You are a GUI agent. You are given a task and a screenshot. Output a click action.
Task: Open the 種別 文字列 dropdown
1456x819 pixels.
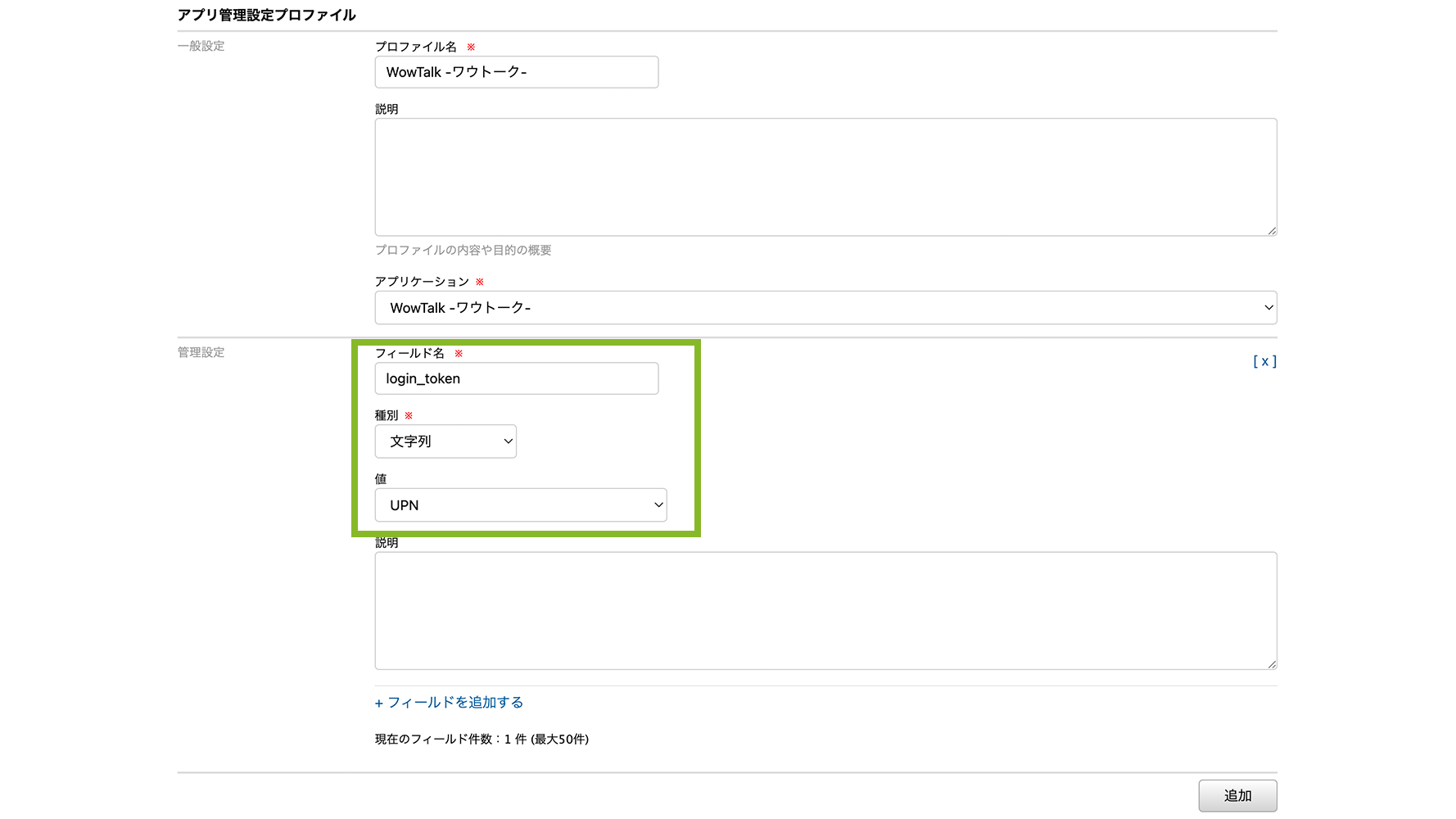[x=445, y=441]
